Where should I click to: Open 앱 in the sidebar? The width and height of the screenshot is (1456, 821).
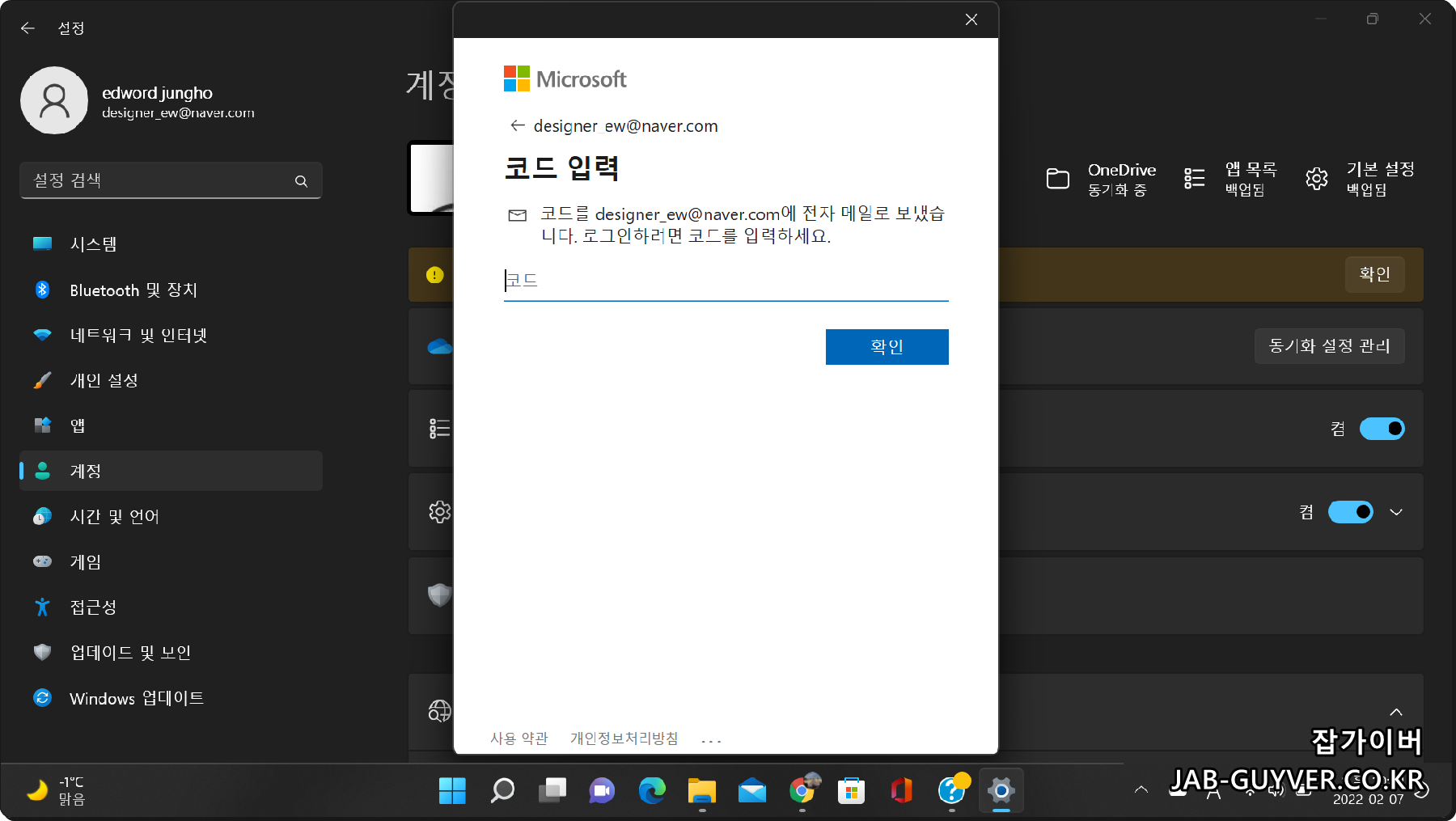171,425
